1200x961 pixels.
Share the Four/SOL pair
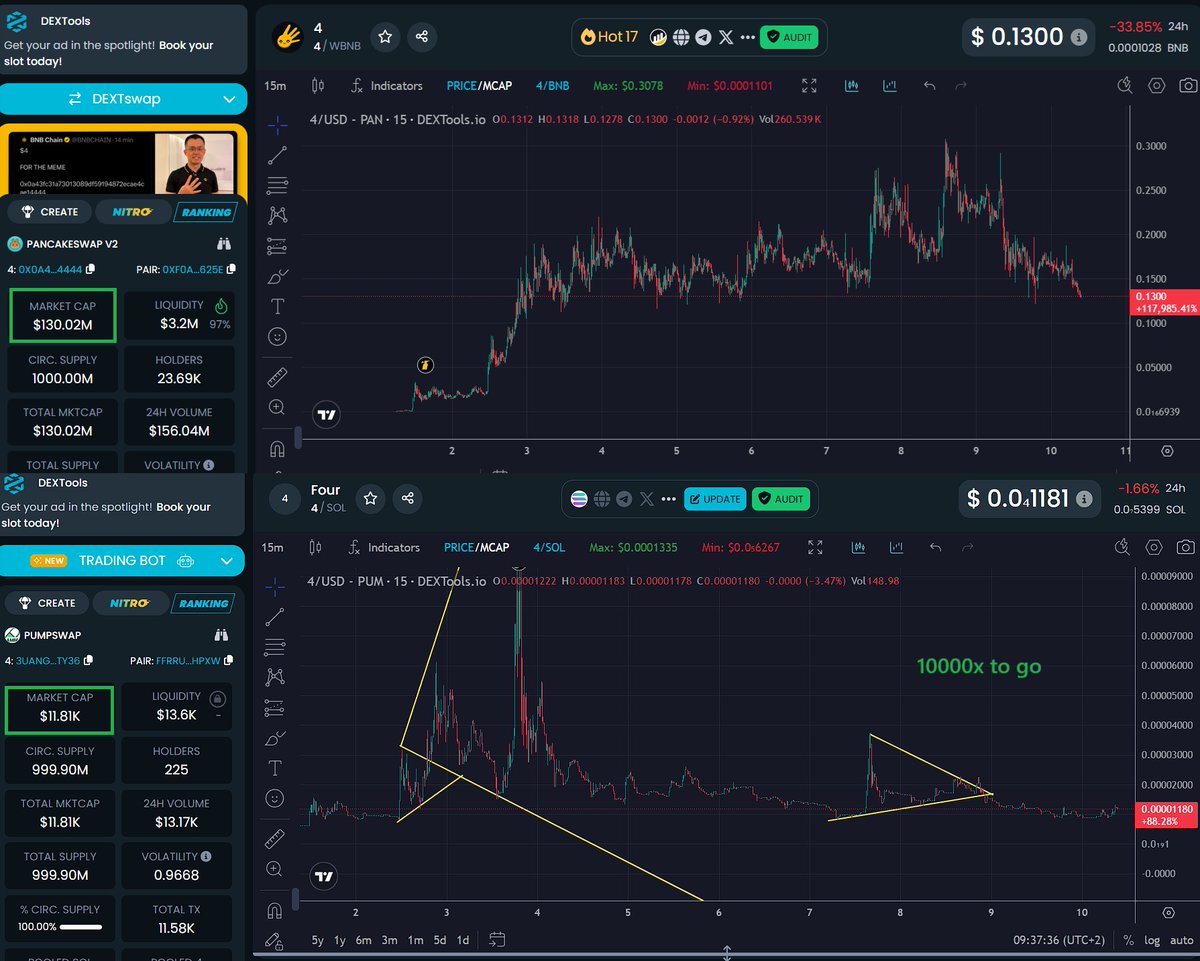(407, 498)
